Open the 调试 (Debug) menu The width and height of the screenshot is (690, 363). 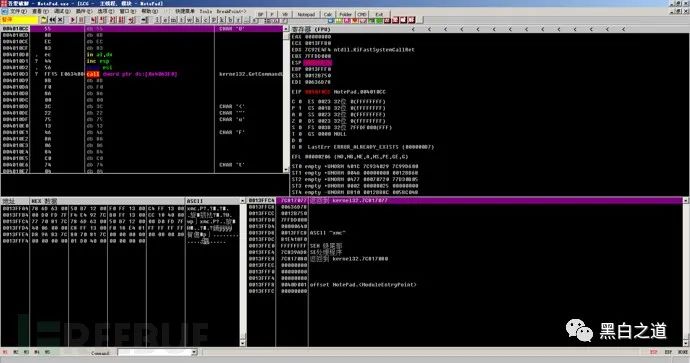[63, 11]
